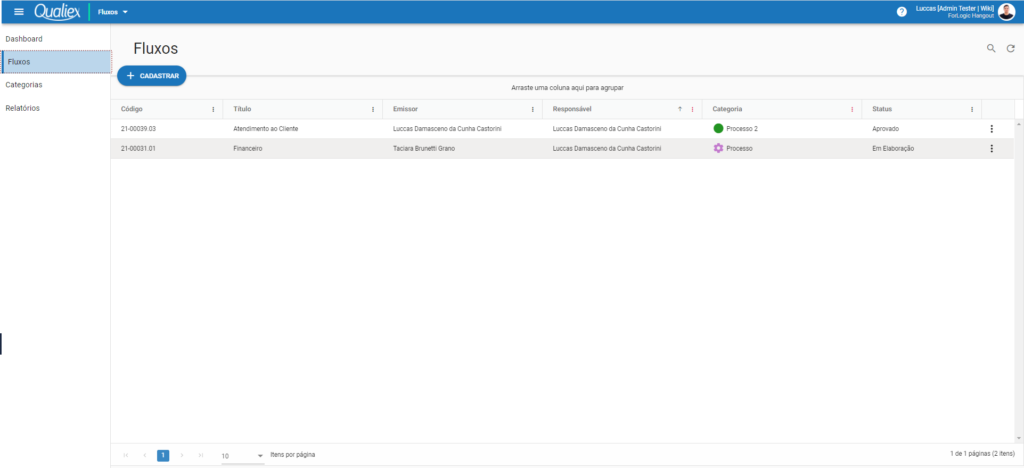This screenshot has height=468, width=1024.
Task: Open the Código column options menu
Action: 213,110
